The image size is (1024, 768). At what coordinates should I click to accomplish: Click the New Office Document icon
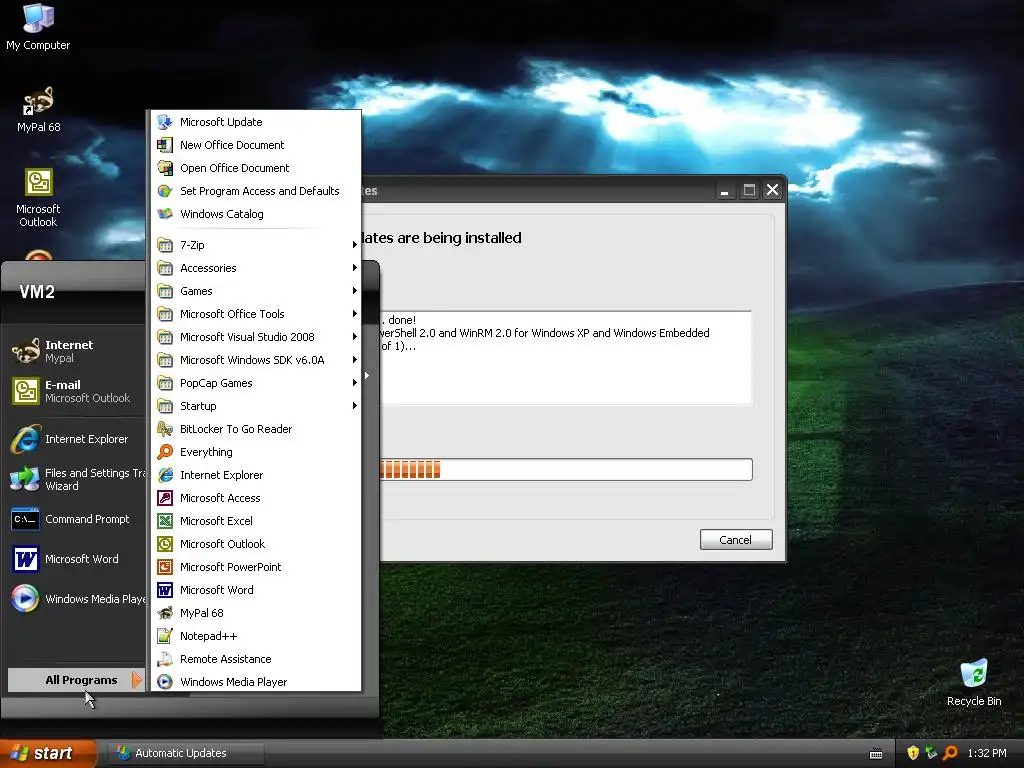[x=165, y=145]
